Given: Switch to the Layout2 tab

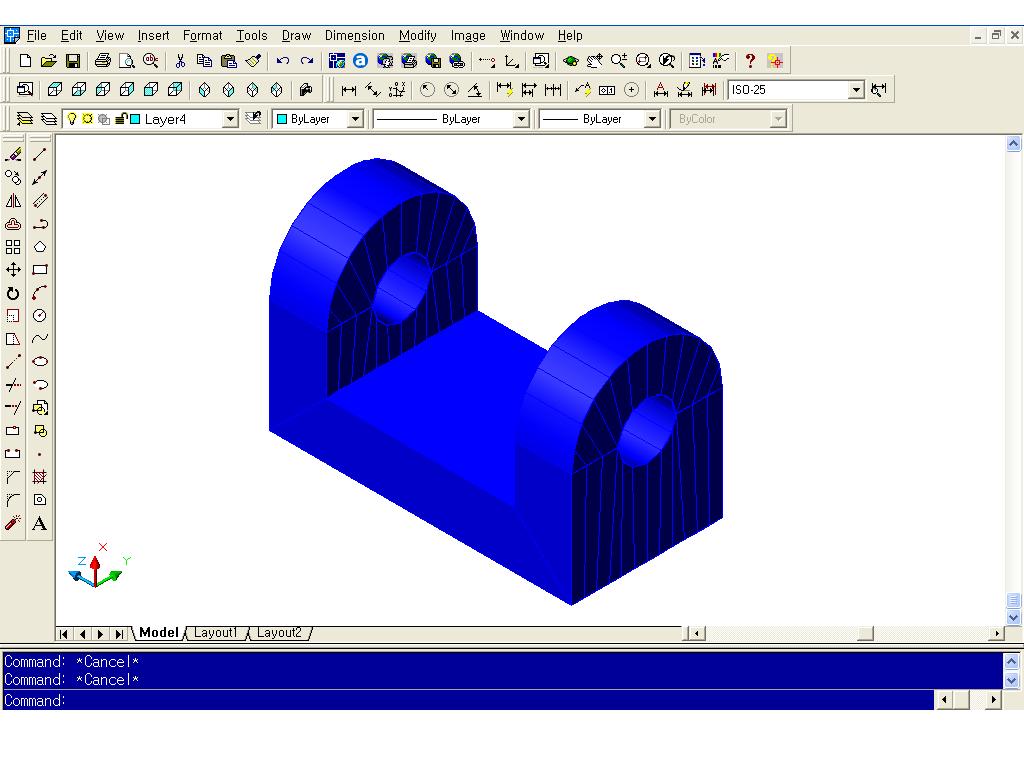Looking at the screenshot, I should point(280,633).
